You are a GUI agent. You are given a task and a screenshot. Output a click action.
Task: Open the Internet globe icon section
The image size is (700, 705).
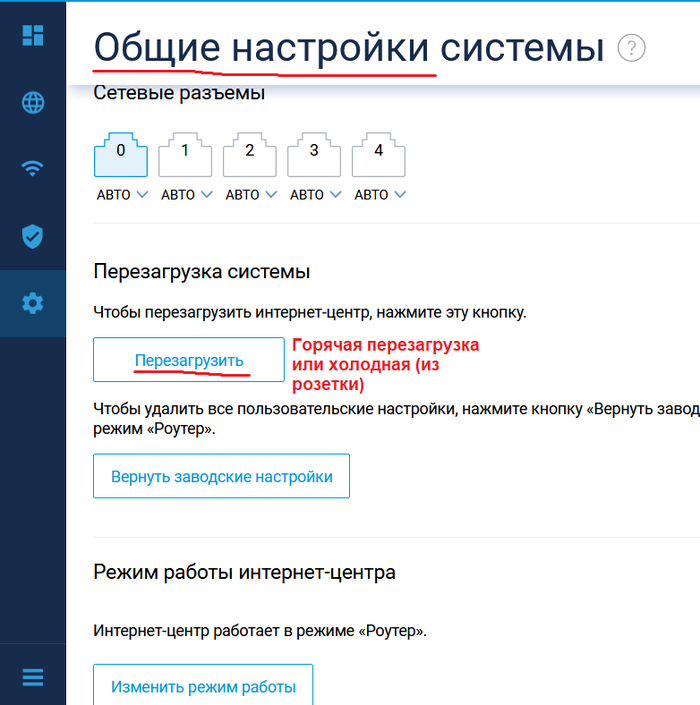pos(33,102)
